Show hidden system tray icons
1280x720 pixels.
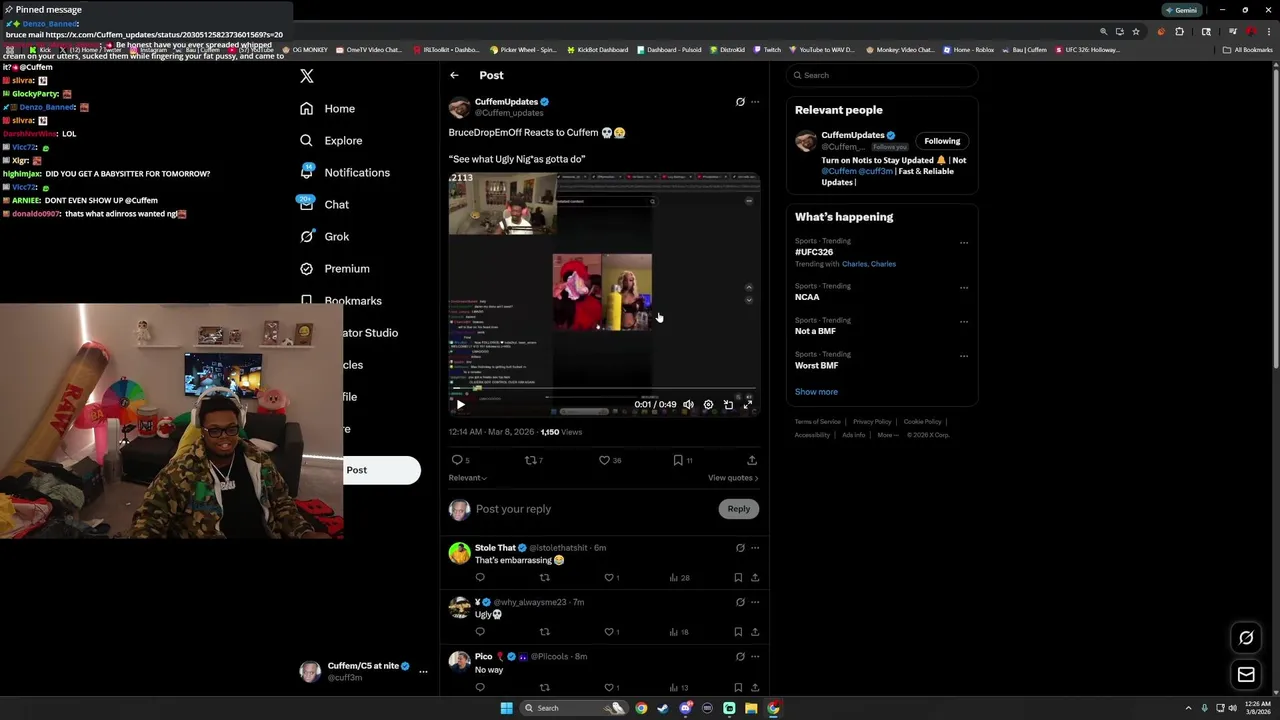tap(1188, 708)
